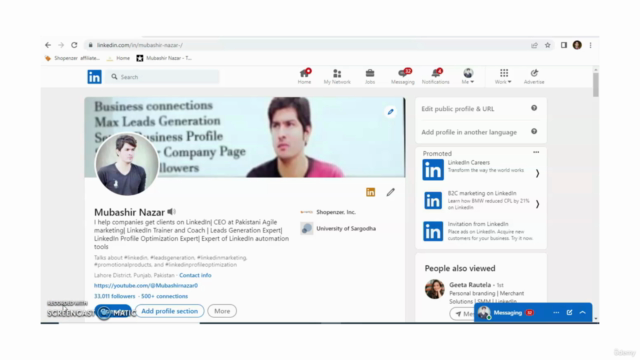Expand the B2C marketing ad chevron

pos(538,204)
